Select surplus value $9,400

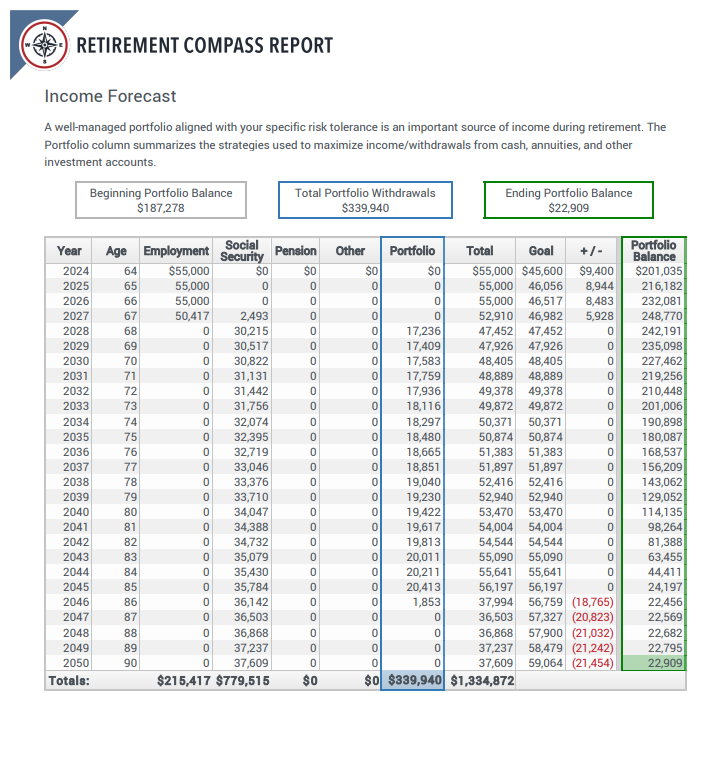pos(596,271)
